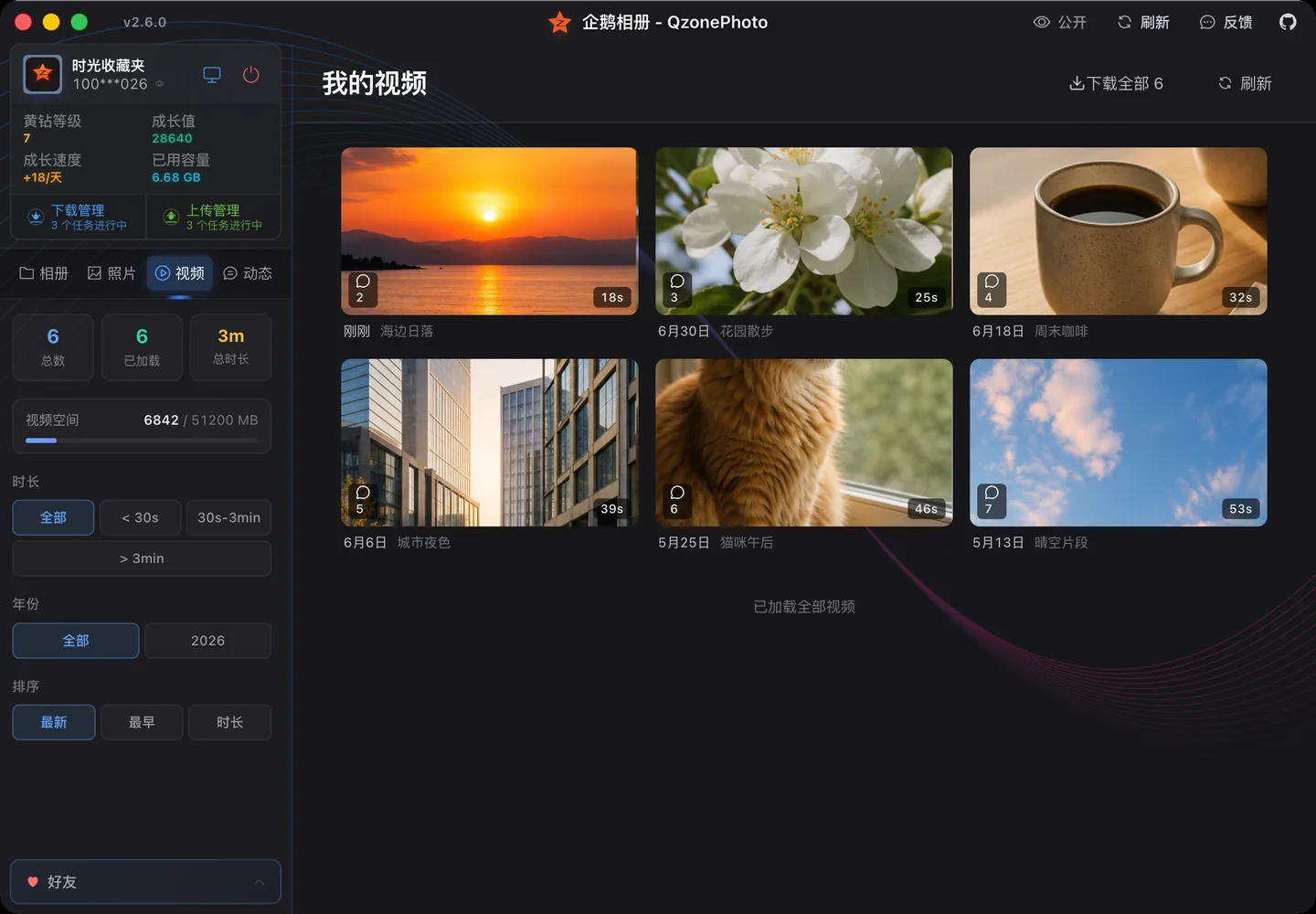Viewport: 1316px width, 914px height.
Task: Select the 视频 tab
Action: (180, 273)
